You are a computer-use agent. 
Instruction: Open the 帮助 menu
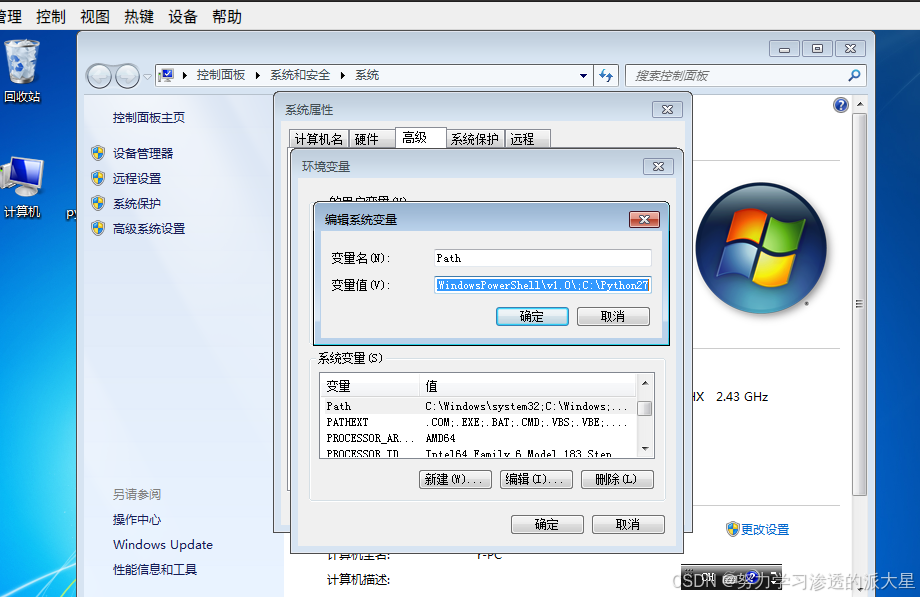(x=227, y=17)
